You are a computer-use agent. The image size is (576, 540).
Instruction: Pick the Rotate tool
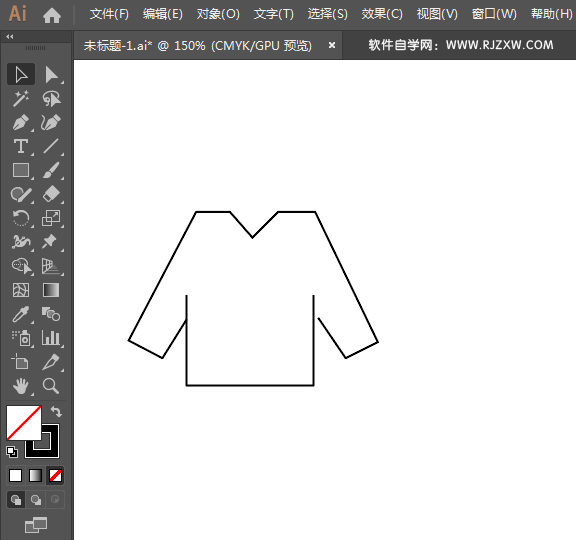[21, 218]
